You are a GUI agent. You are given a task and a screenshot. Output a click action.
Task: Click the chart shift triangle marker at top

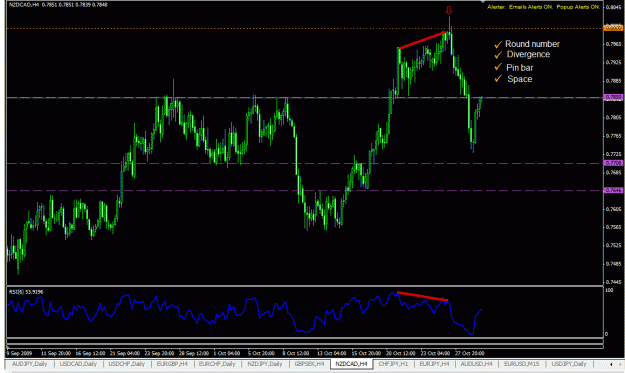coord(483,2)
